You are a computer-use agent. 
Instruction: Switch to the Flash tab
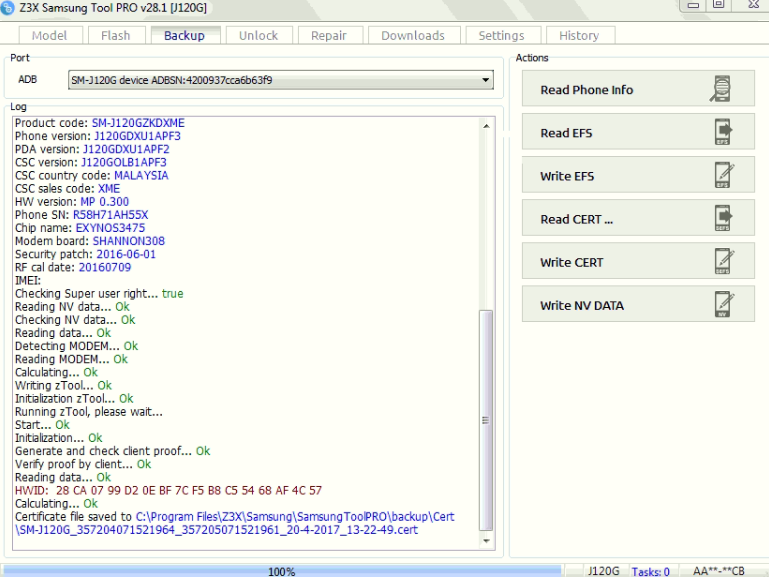click(x=116, y=35)
